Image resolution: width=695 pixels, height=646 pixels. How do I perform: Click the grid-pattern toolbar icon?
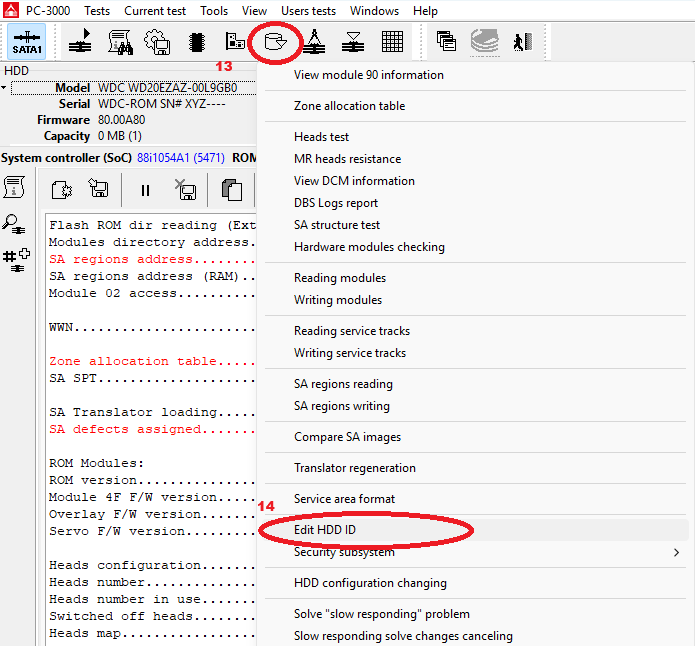click(x=392, y=42)
